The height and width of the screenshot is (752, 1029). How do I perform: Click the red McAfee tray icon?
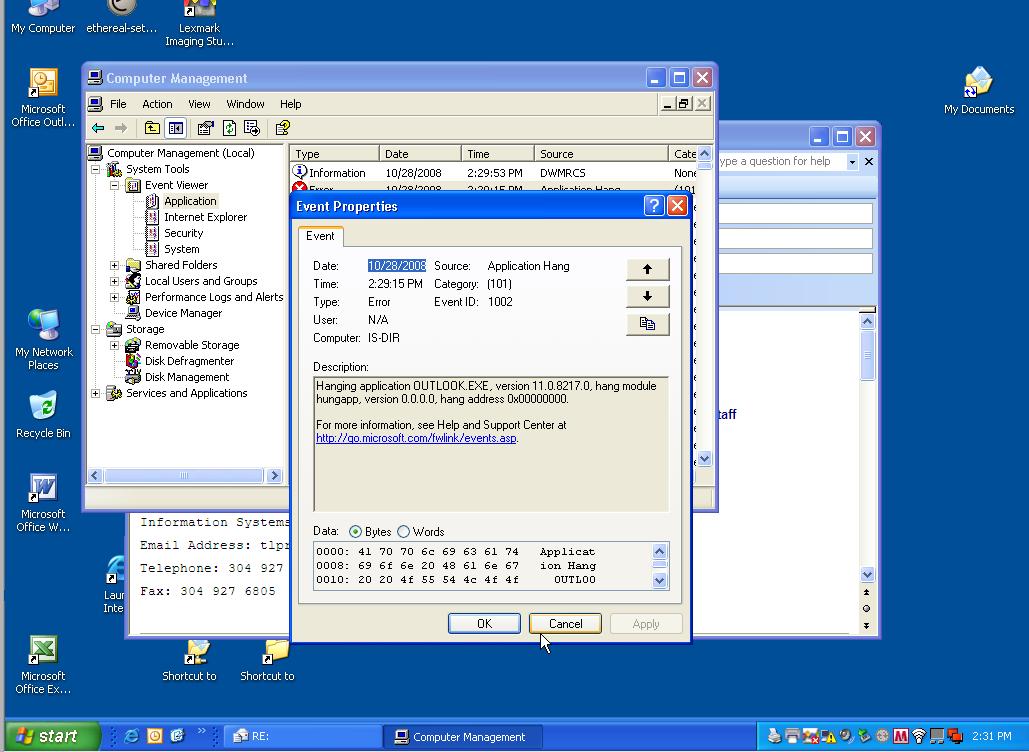[x=900, y=736]
